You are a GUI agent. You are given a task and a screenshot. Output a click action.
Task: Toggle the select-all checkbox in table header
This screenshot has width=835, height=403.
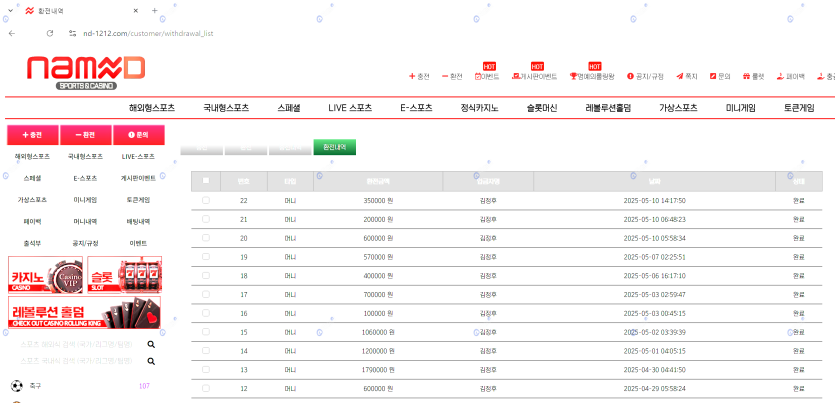click(206, 181)
